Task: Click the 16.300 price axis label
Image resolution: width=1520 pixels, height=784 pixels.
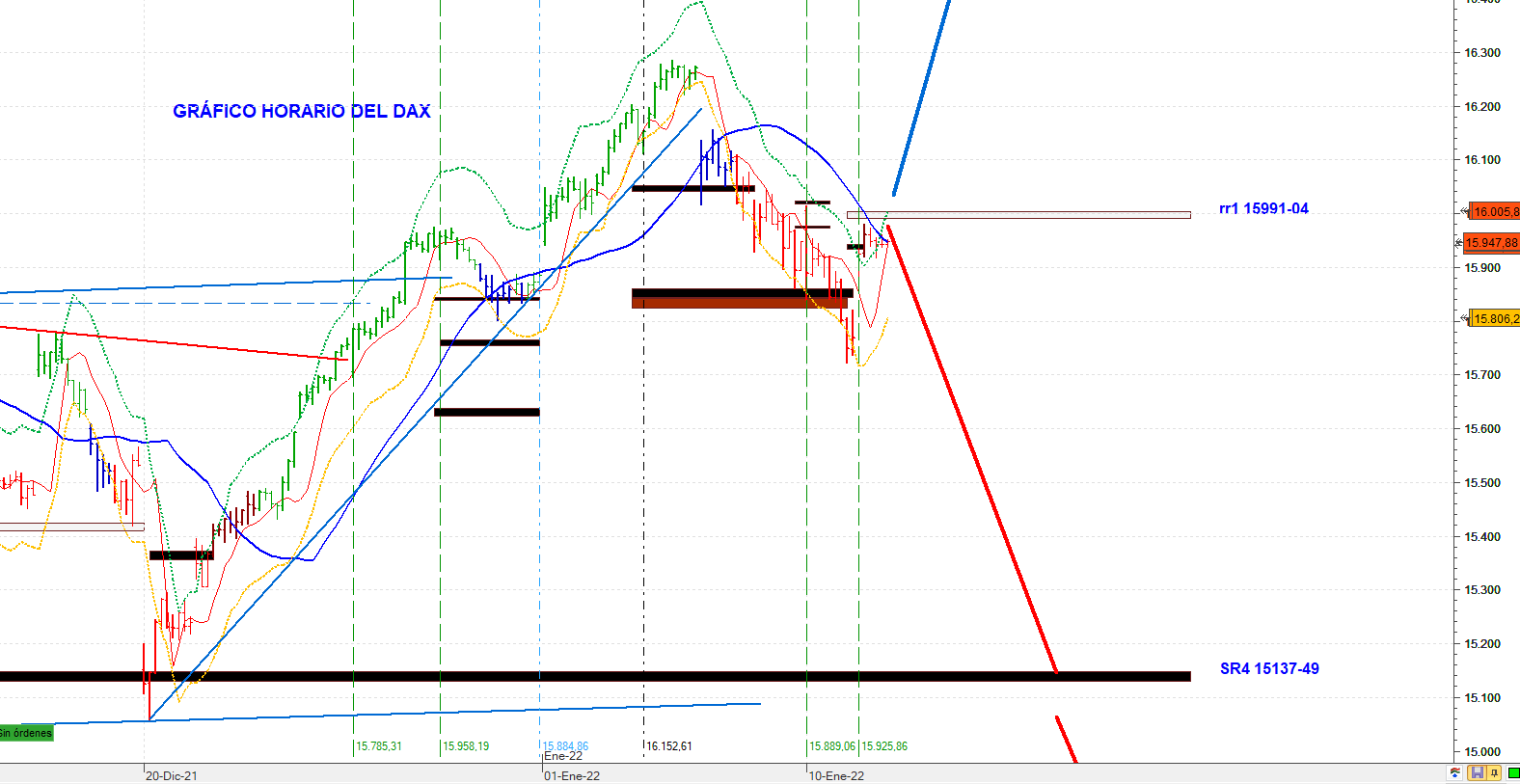Action: coord(1482,53)
